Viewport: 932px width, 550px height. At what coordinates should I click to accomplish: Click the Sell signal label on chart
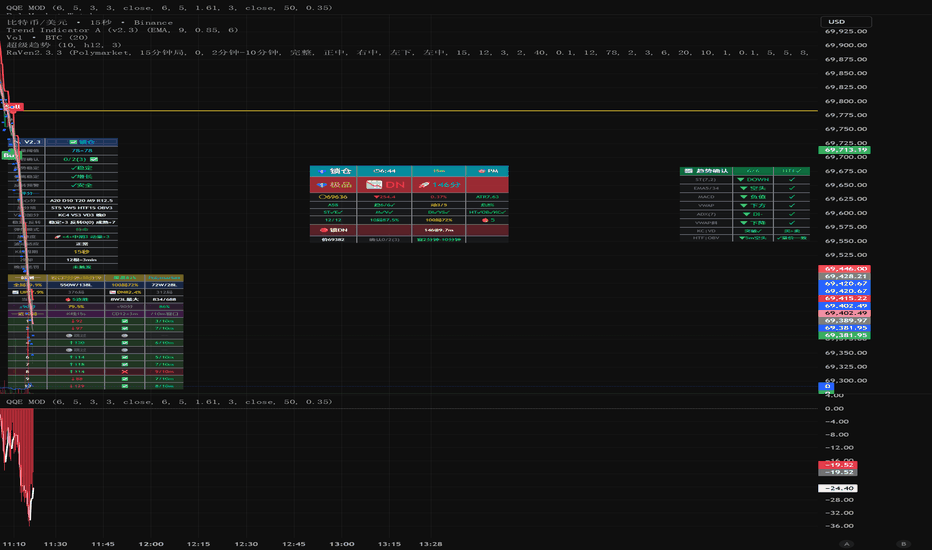[13, 105]
